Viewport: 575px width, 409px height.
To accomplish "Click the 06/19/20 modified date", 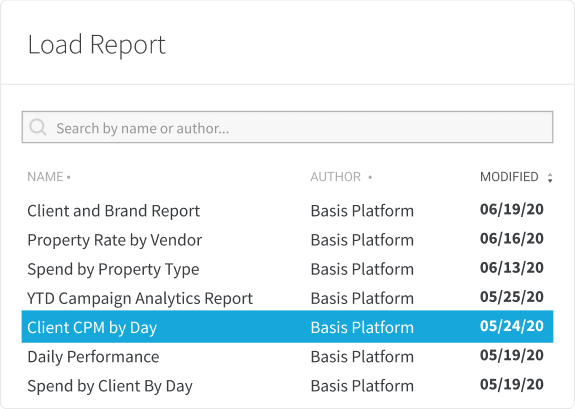I will (512, 209).
